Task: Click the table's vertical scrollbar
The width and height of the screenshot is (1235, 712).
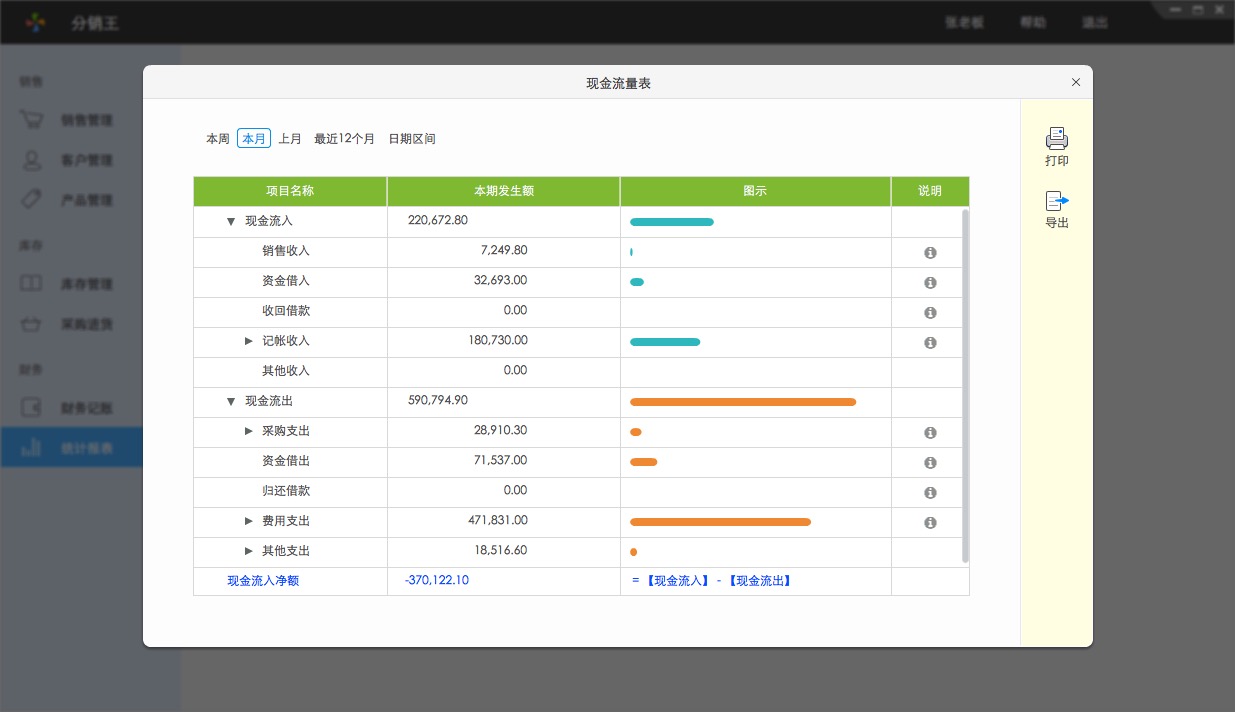Action: (965, 385)
